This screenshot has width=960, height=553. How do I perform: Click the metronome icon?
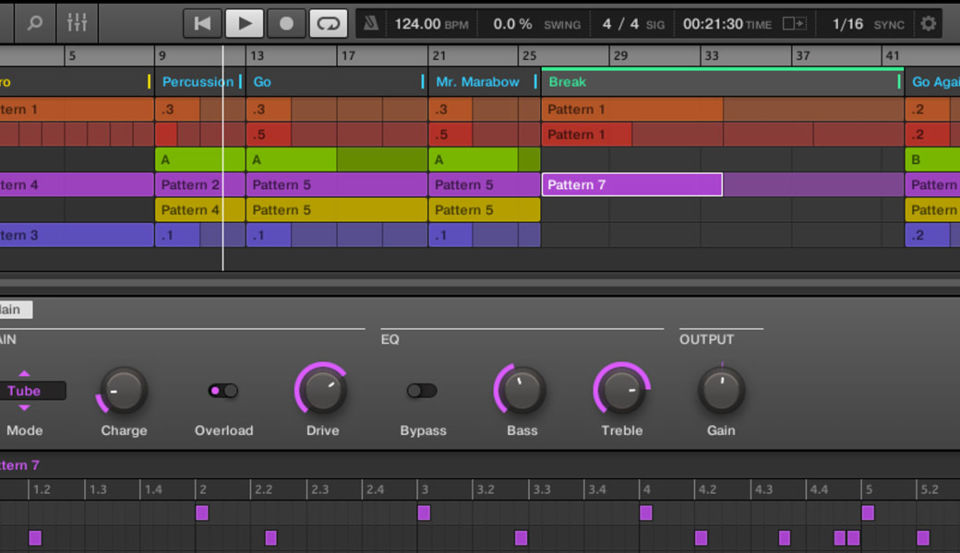tap(371, 23)
